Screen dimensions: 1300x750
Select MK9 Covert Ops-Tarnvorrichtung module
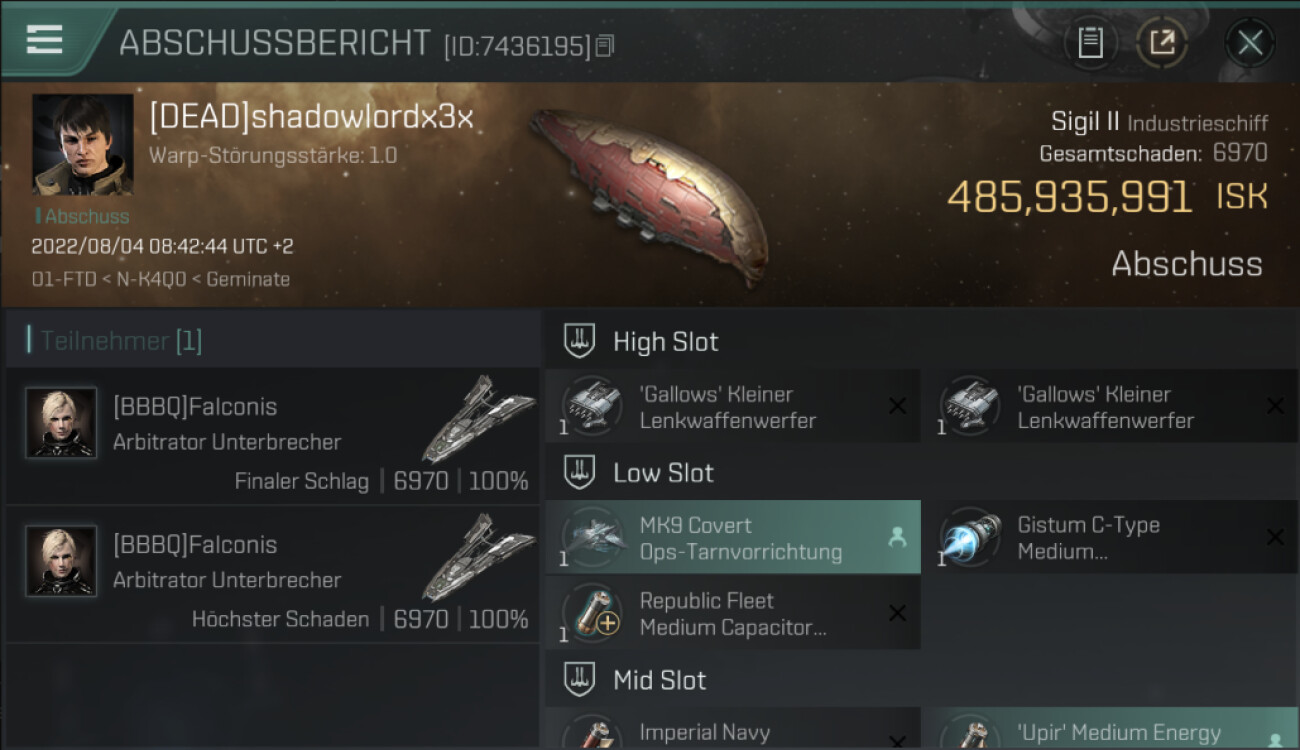tap(733, 537)
